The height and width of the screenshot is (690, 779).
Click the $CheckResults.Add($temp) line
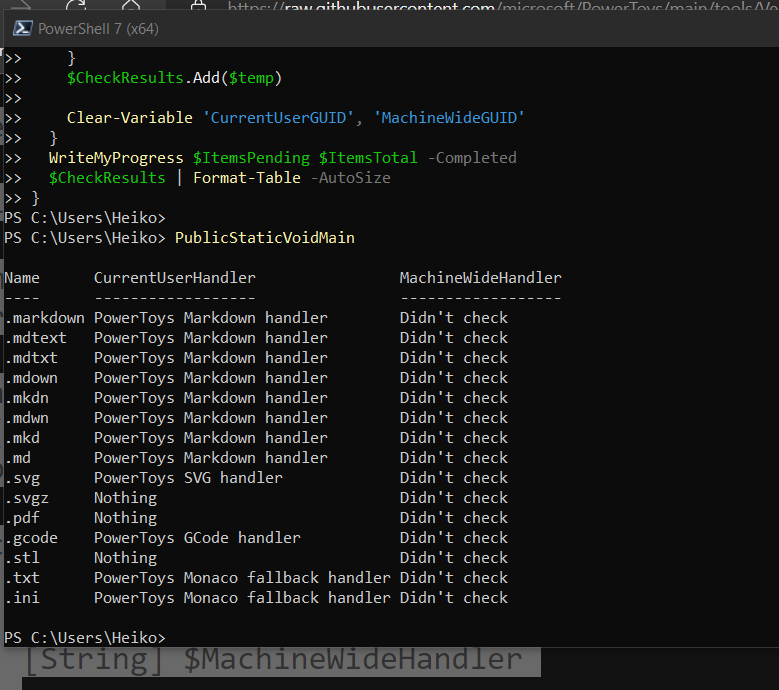click(174, 78)
